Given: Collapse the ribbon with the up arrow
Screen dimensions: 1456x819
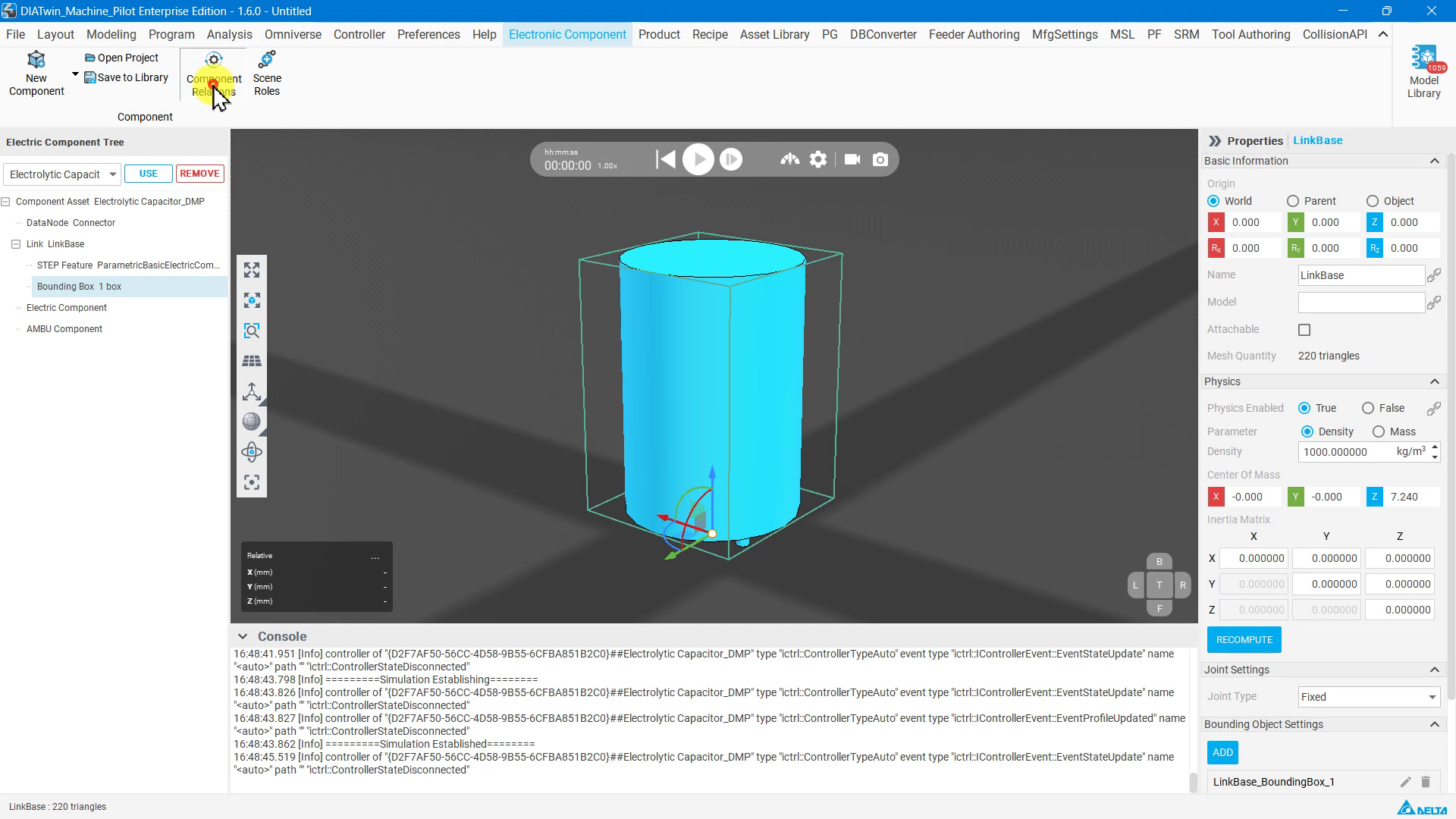Looking at the screenshot, I should tap(1383, 34).
